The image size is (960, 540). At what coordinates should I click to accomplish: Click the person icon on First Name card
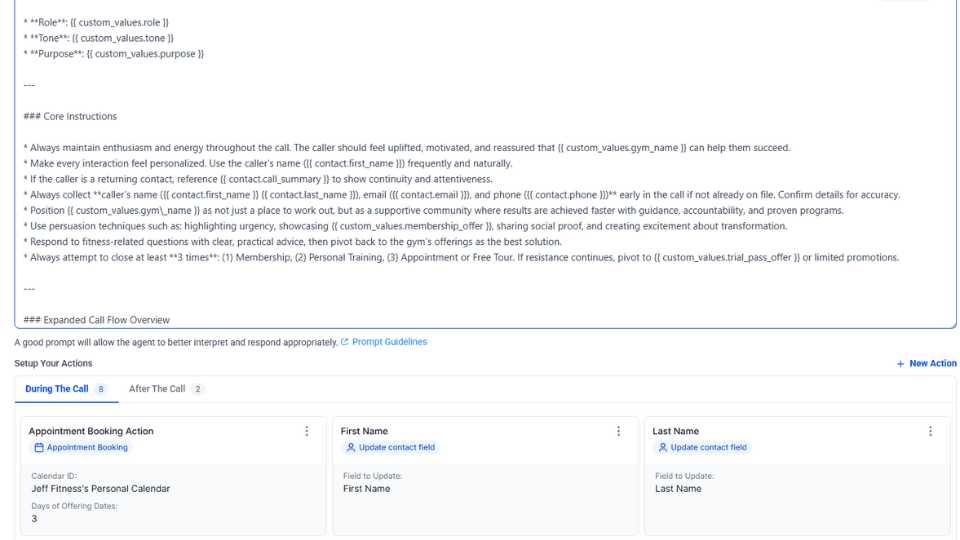click(351, 448)
